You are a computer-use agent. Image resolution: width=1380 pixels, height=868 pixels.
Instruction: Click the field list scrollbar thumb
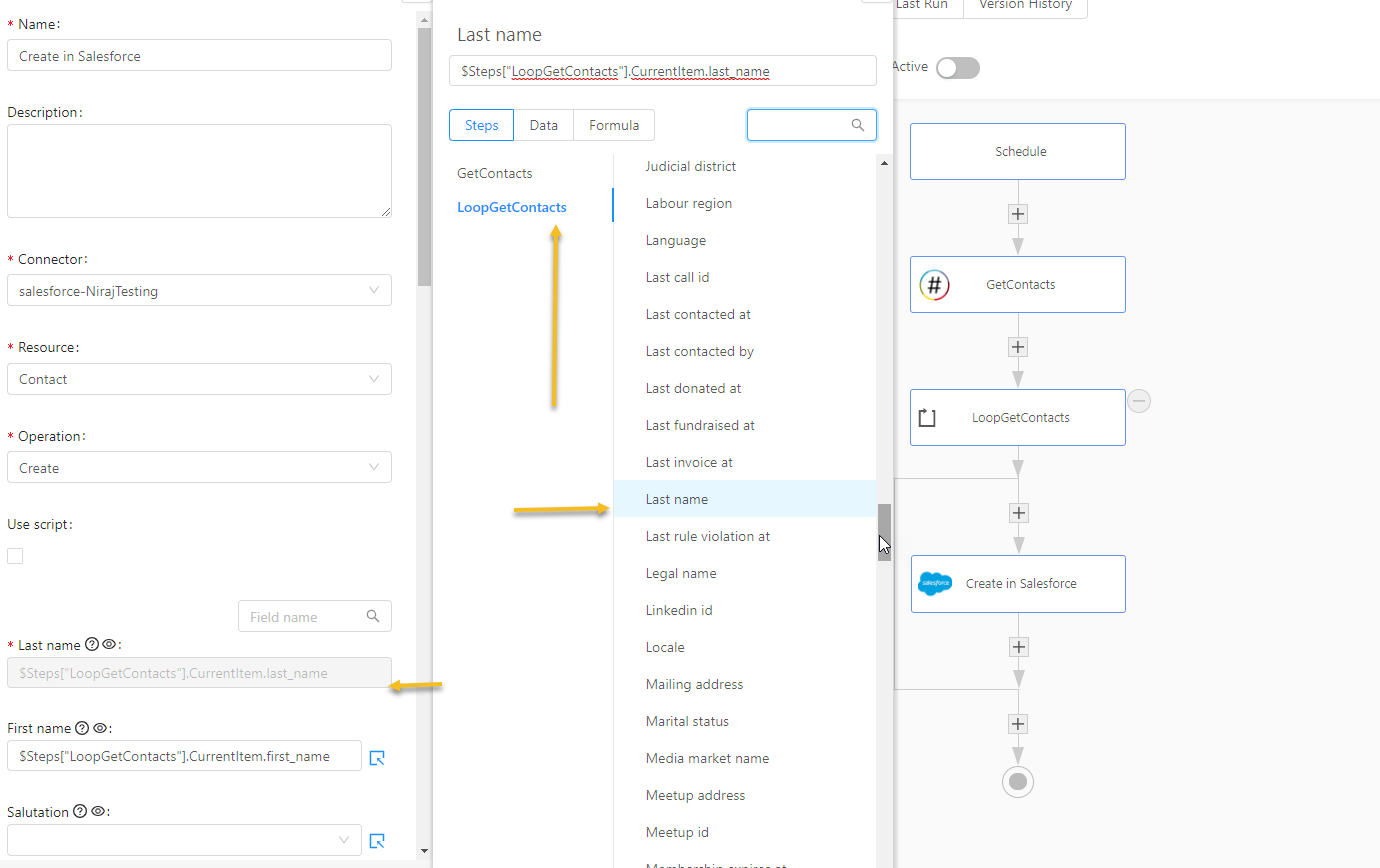coord(884,532)
